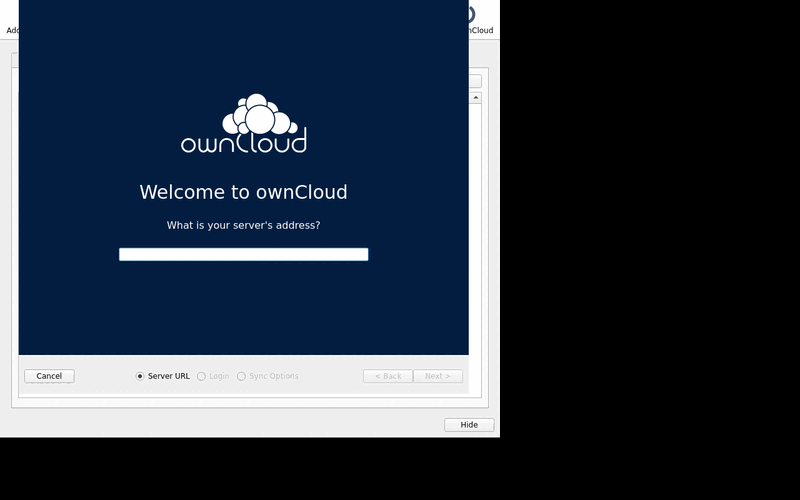Proceed with the Next button
The image size is (800, 500).
click(x=438, y=376)
